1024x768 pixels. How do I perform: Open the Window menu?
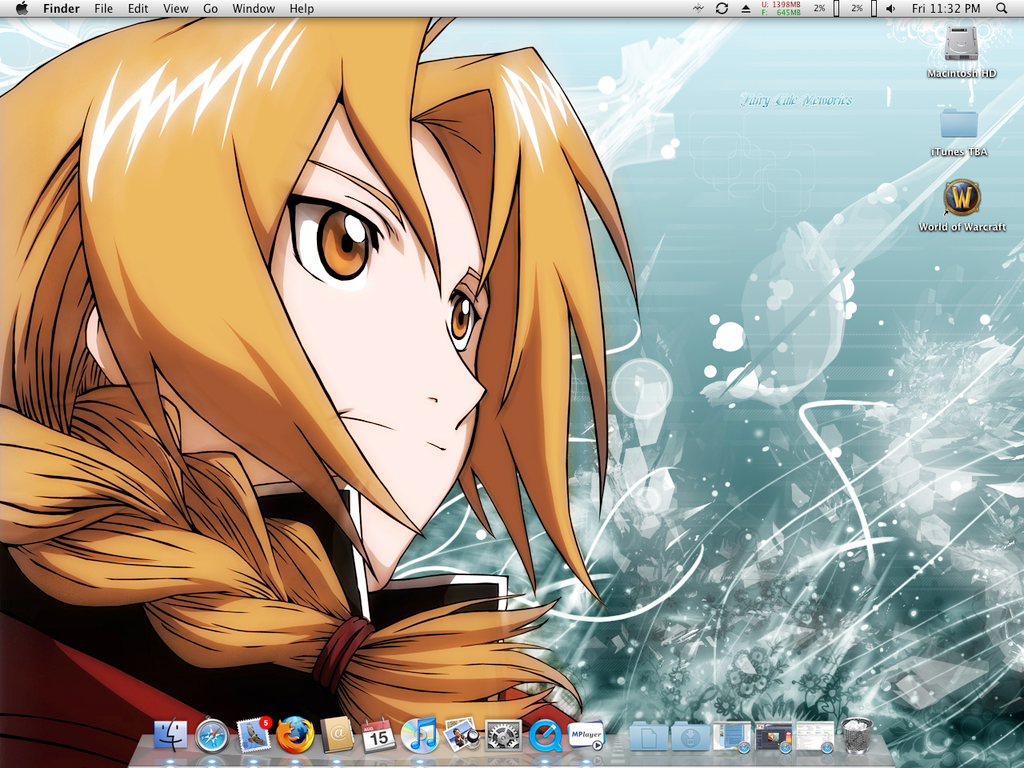tap(253, 8)
